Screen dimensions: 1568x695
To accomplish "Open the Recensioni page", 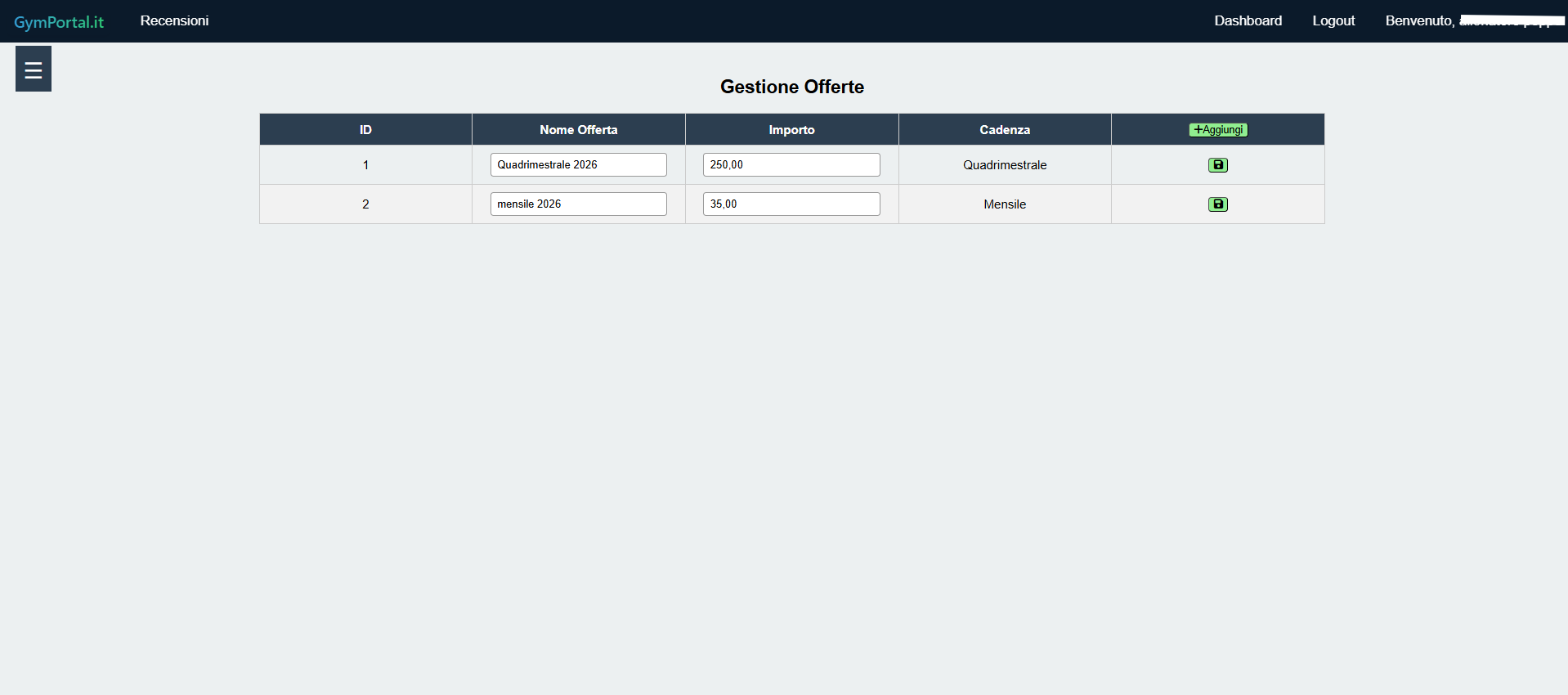I will 174,21.
